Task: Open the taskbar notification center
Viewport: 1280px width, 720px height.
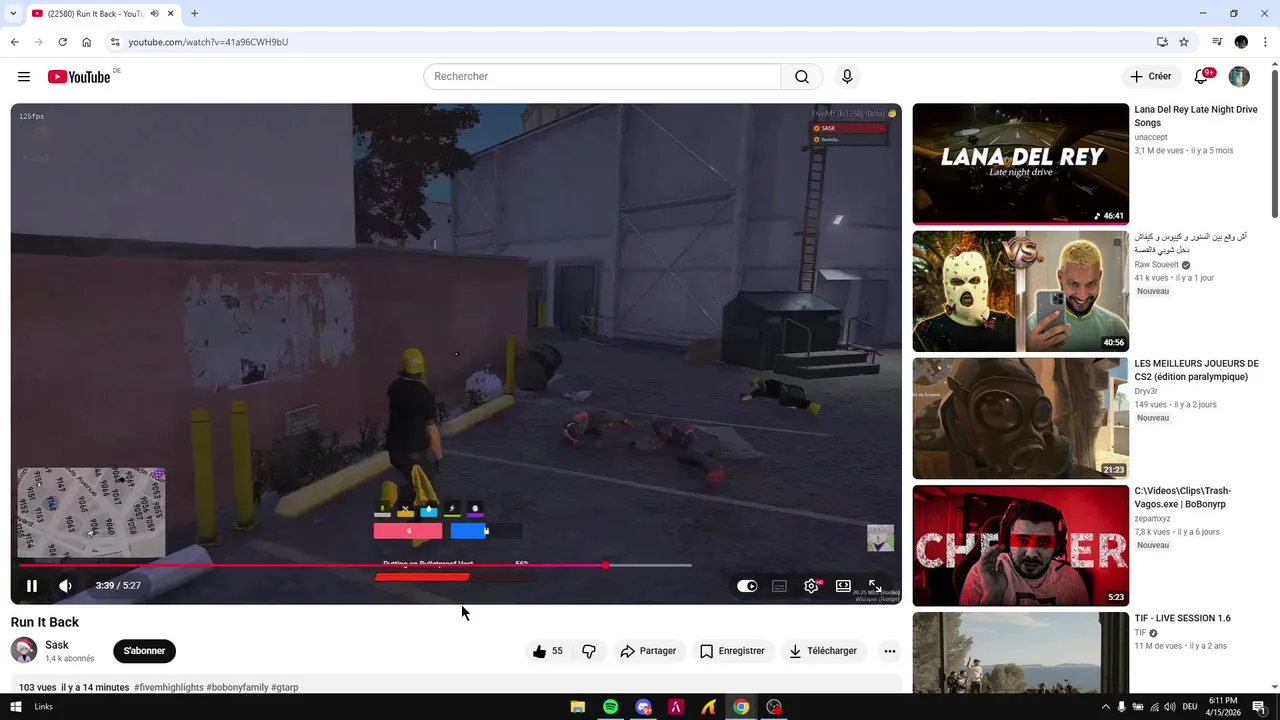Action: (1260, 707)
